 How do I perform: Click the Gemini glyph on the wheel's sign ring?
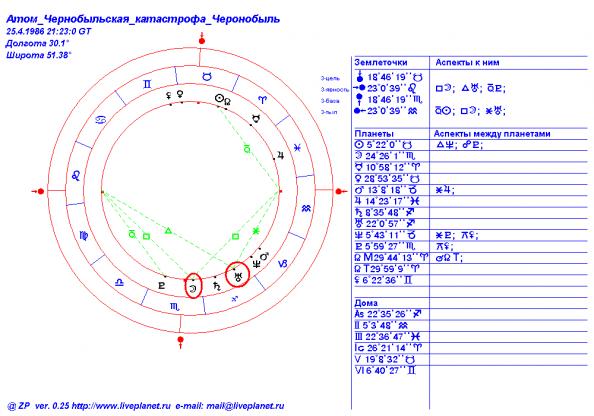tap(147, 84)
